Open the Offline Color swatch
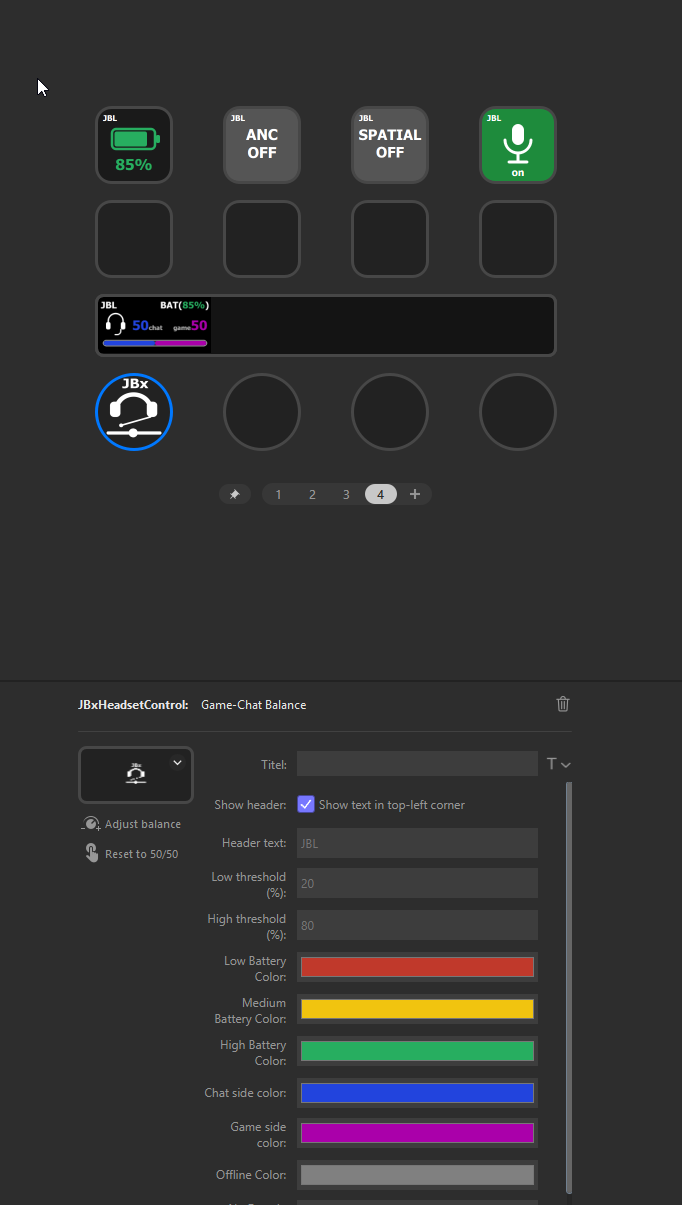 [417, 1175]
